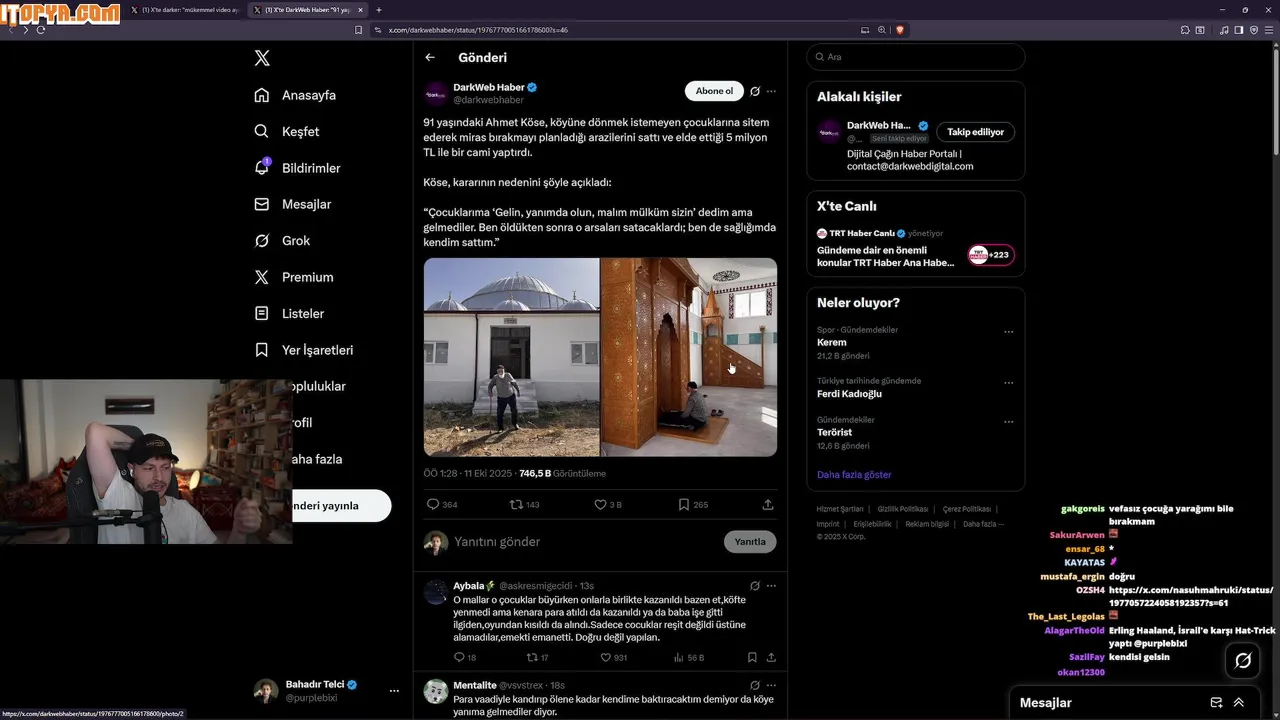Click the back arrow next to Gönderi
This screenshot has width=1280, height=720.
(x=430, y=58)
